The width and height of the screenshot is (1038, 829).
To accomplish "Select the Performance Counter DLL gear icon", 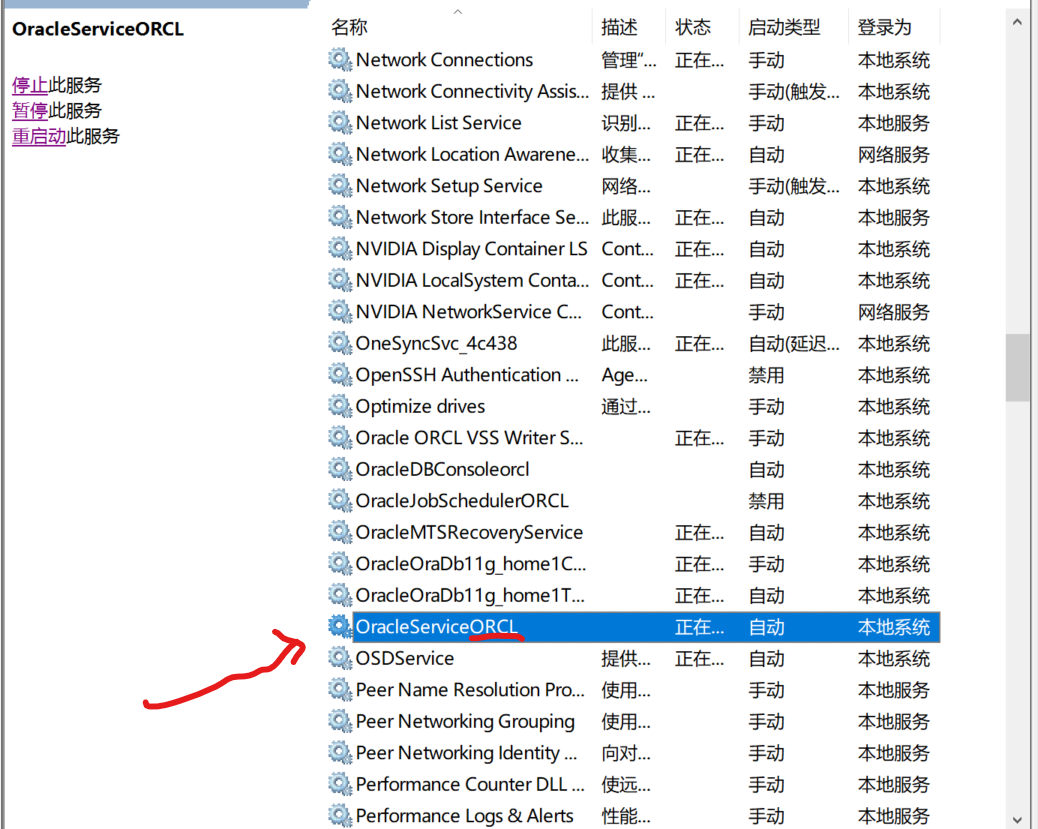I will coord(340,784).
